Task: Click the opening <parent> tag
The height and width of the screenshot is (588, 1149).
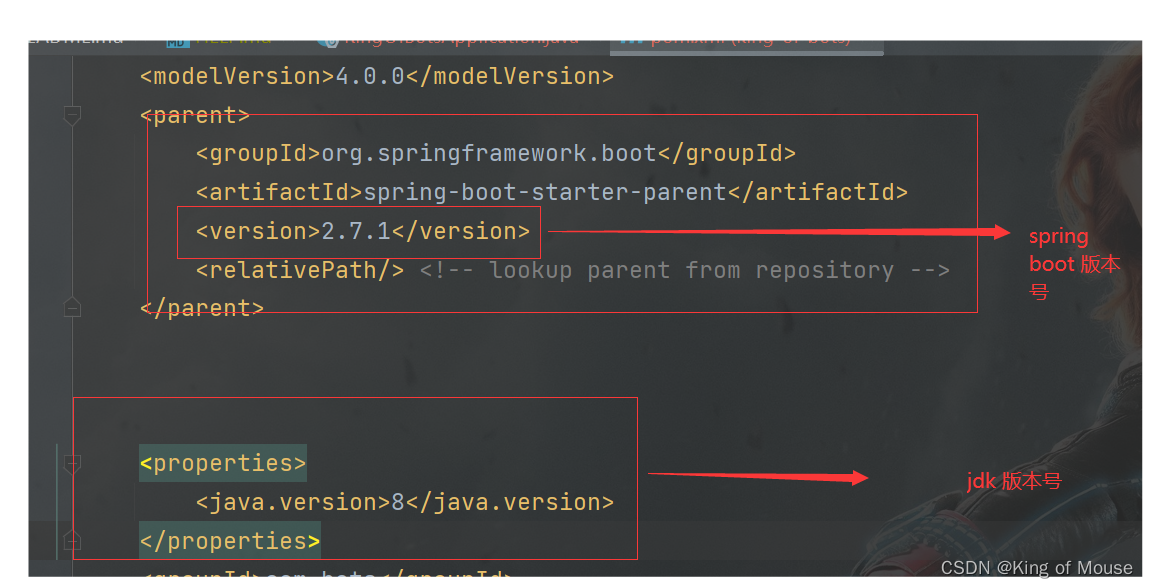Action: tap(195, 115)
